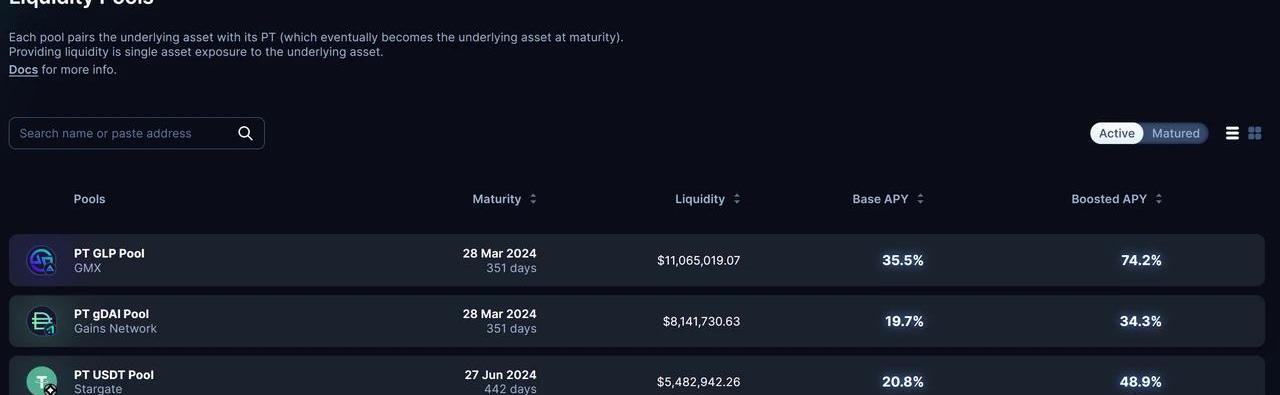Switch to grid view layout icon
The width and height of the screenshot is (1280, 395).
[x=1255, y=133]
